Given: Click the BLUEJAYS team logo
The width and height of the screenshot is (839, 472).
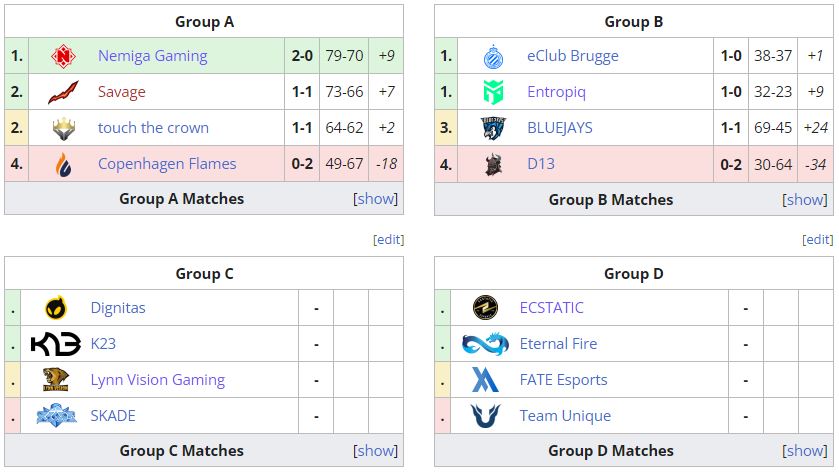Looking at the screenshot, I should tap(493, 128).
